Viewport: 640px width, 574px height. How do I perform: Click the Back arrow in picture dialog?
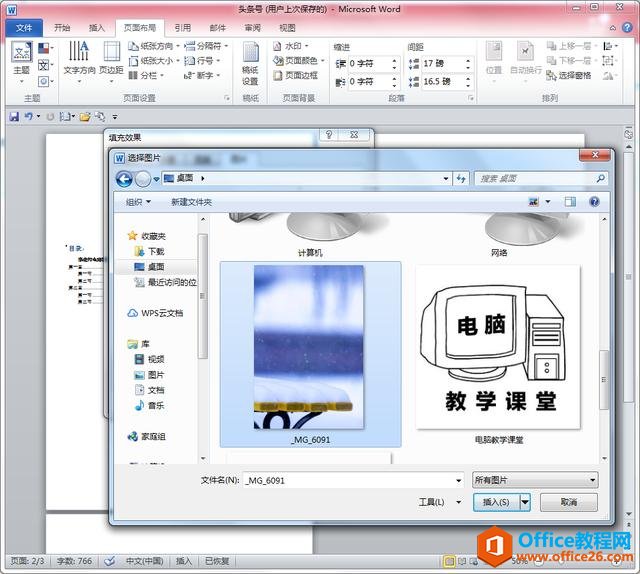coord(124,179)
